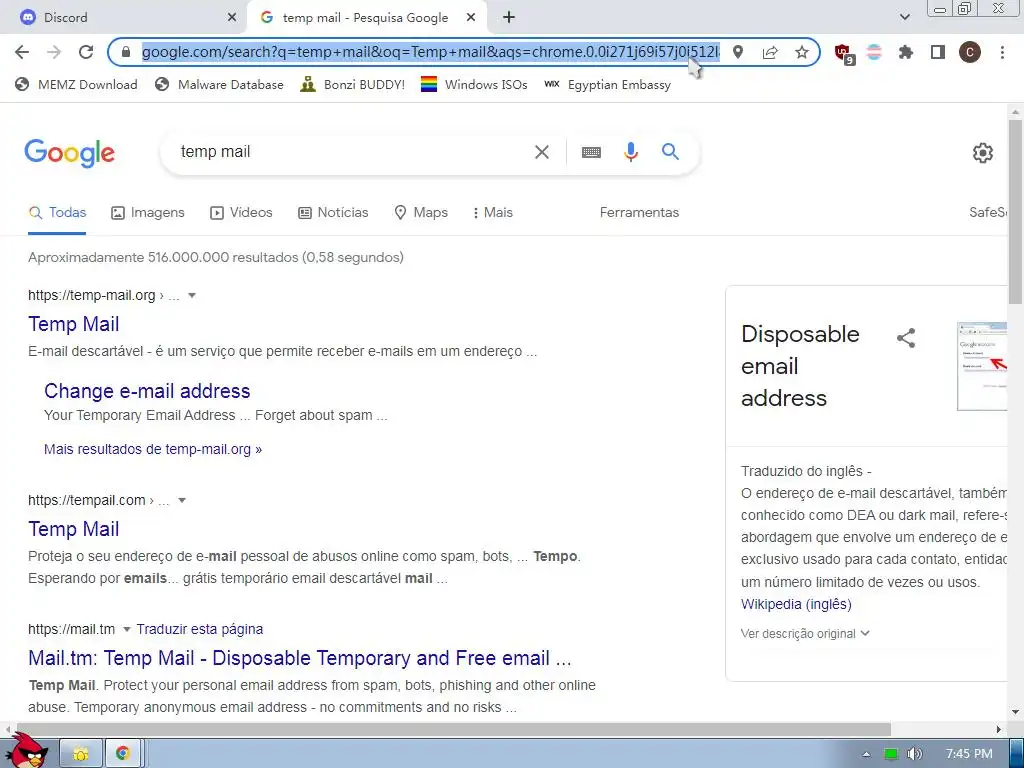Close the Discord tab
This screenshot has height=768, width=1024.
232,18
